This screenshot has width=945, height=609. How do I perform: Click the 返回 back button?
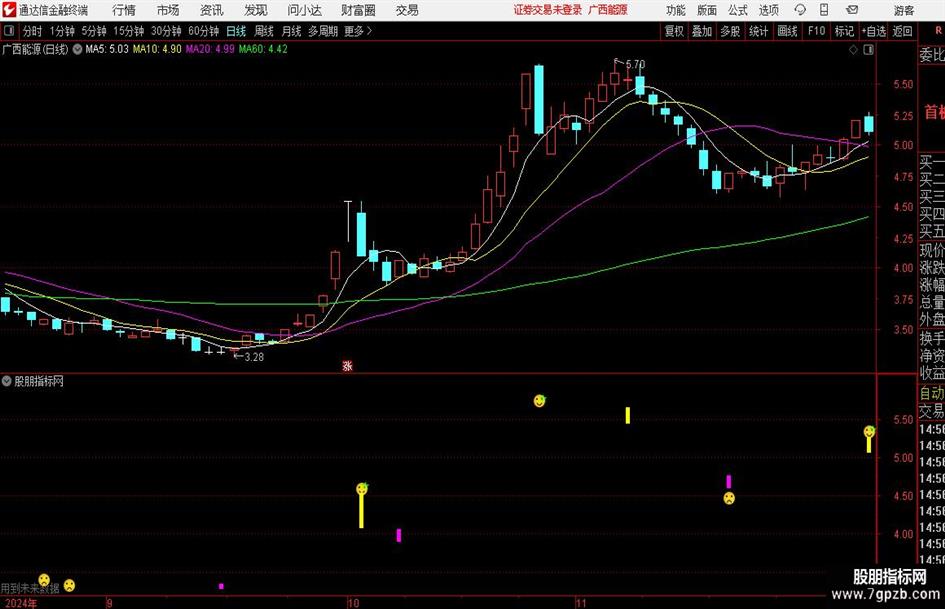pyautogui.click(x=902, y=31)
